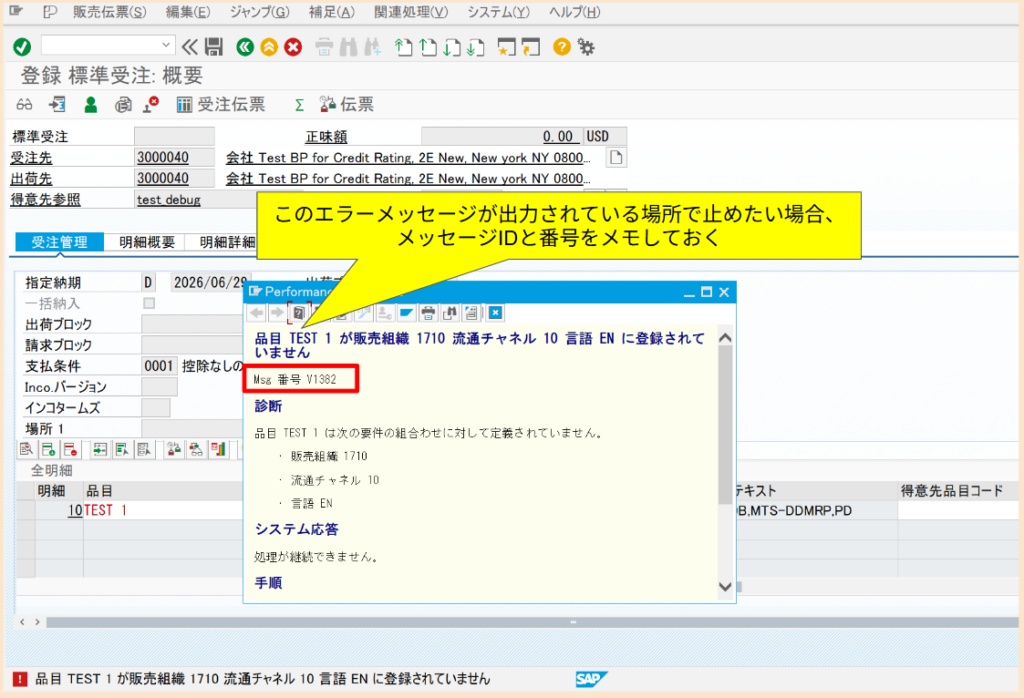
Task: Click the glasses Display icon
Action: (24, 104)
